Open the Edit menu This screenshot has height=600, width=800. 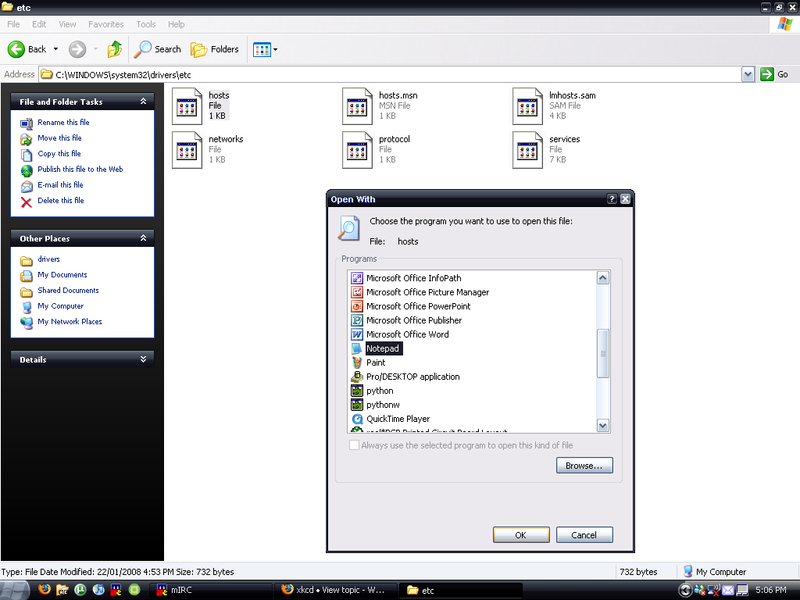39,24
